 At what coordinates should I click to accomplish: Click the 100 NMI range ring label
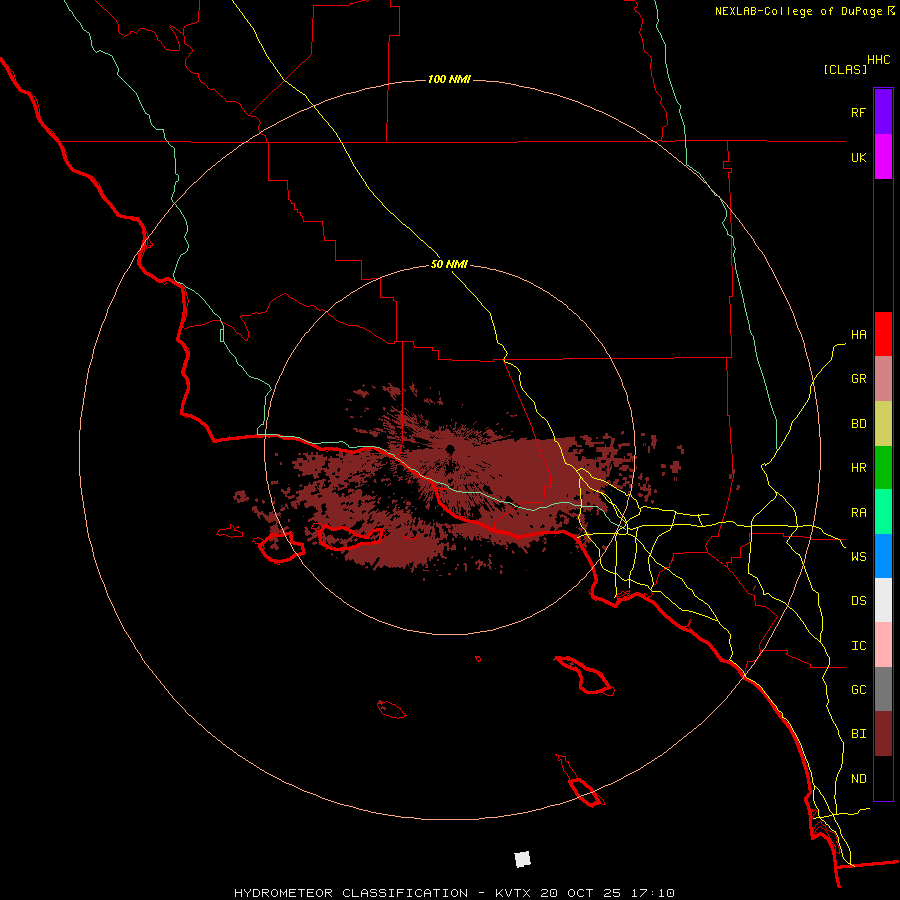[449, 79]
